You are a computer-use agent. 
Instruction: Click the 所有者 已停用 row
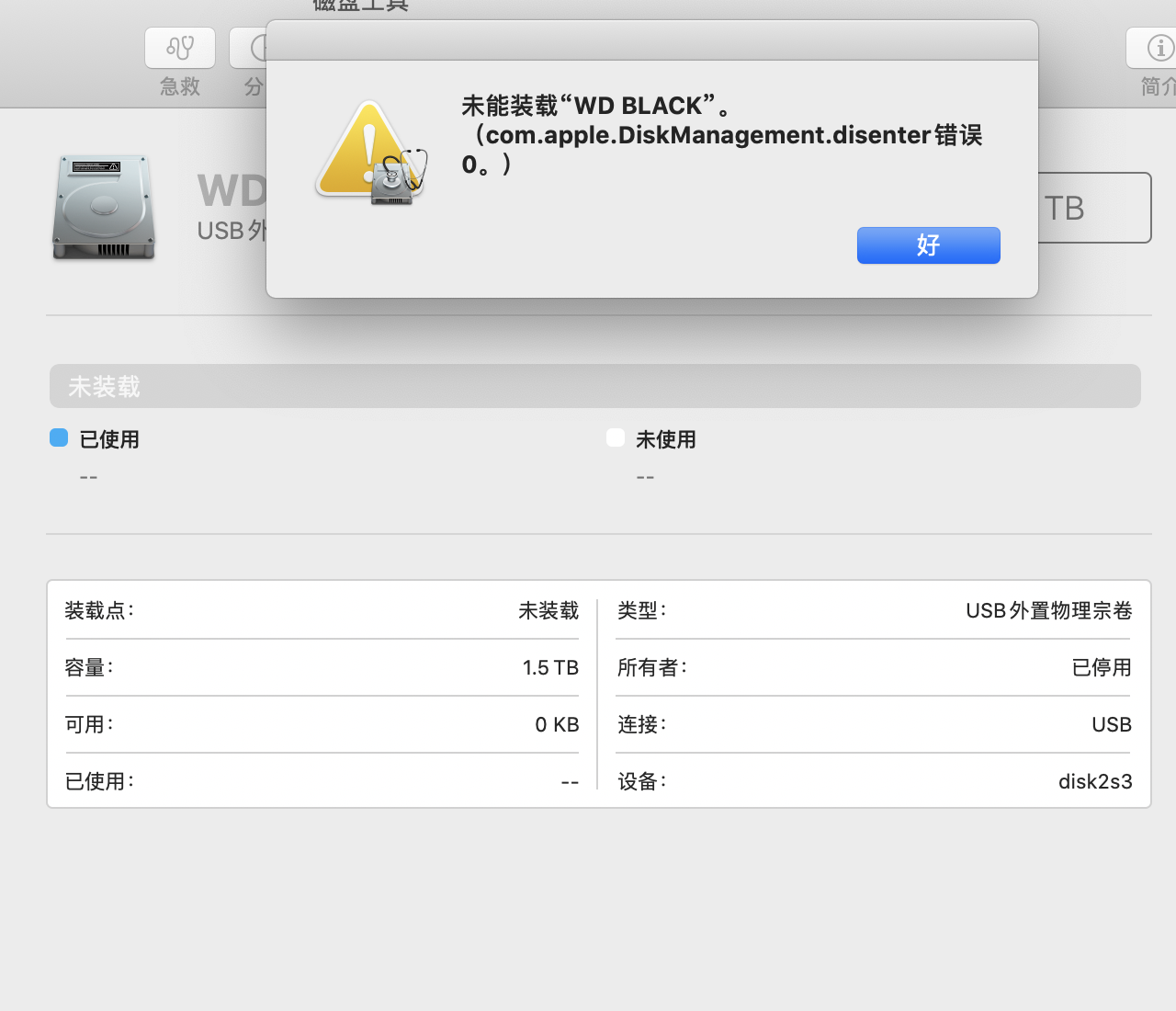(x=874, y=667)
